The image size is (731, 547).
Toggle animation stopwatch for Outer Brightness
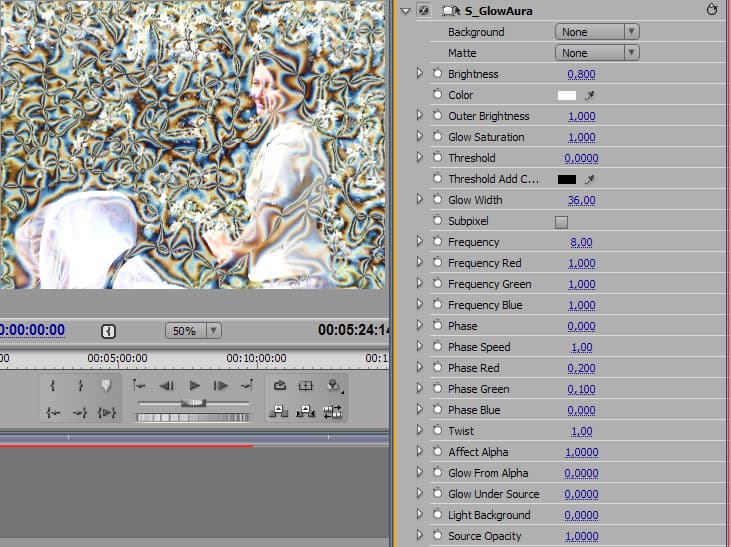[x=437, y=116]
